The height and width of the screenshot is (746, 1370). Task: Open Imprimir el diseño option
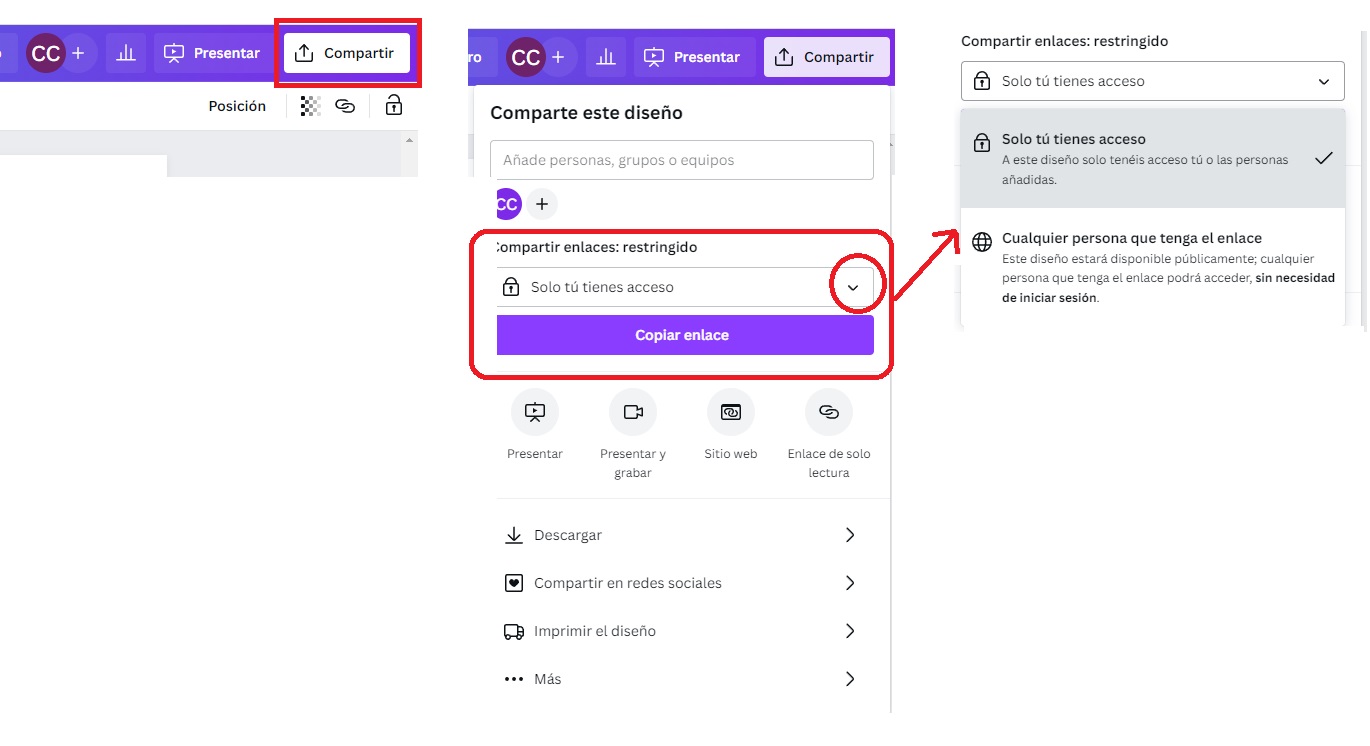point(682,631)
